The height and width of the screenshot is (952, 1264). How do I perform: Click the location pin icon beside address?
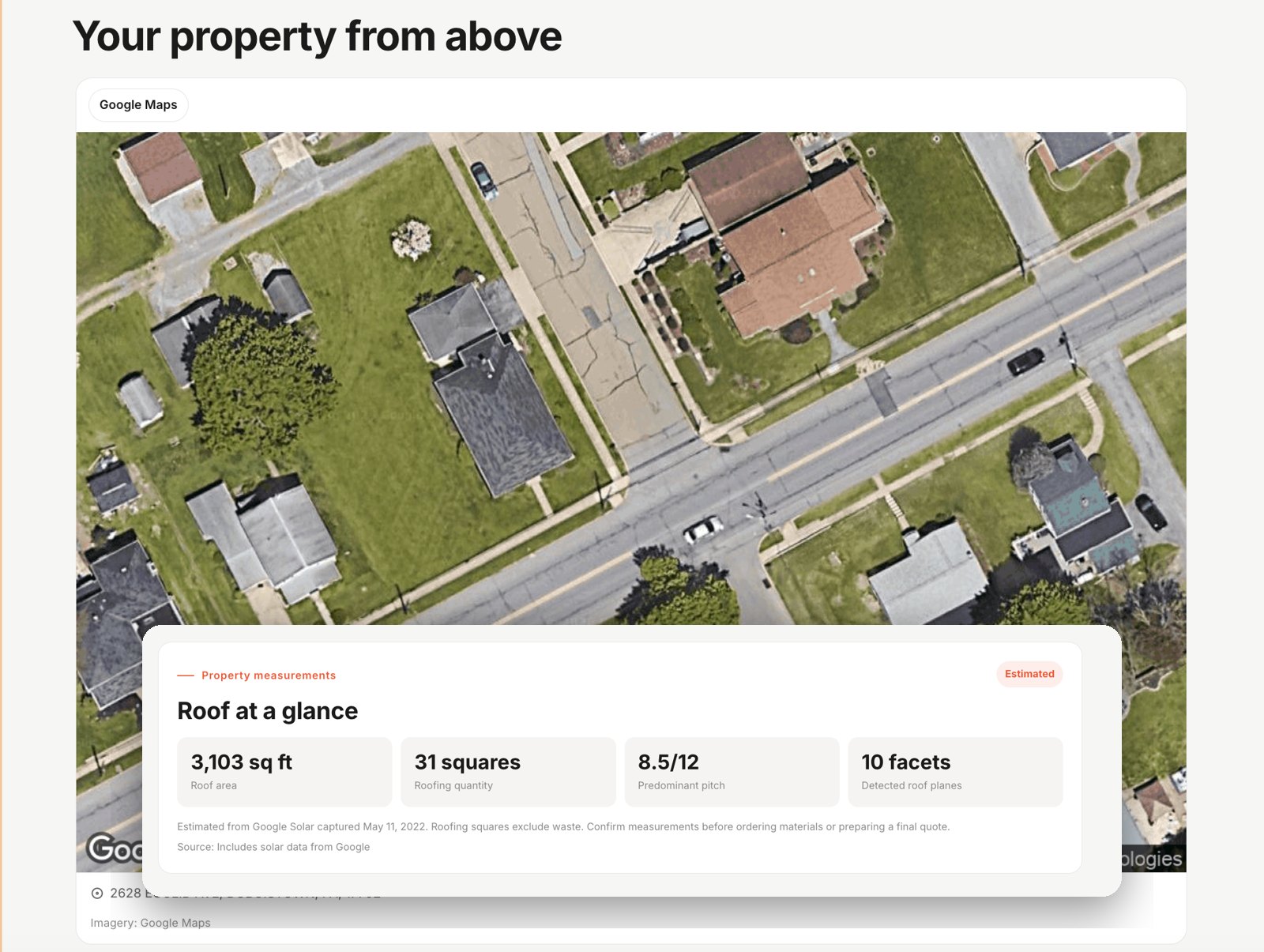pyautogui.click(x=97, y=894)
